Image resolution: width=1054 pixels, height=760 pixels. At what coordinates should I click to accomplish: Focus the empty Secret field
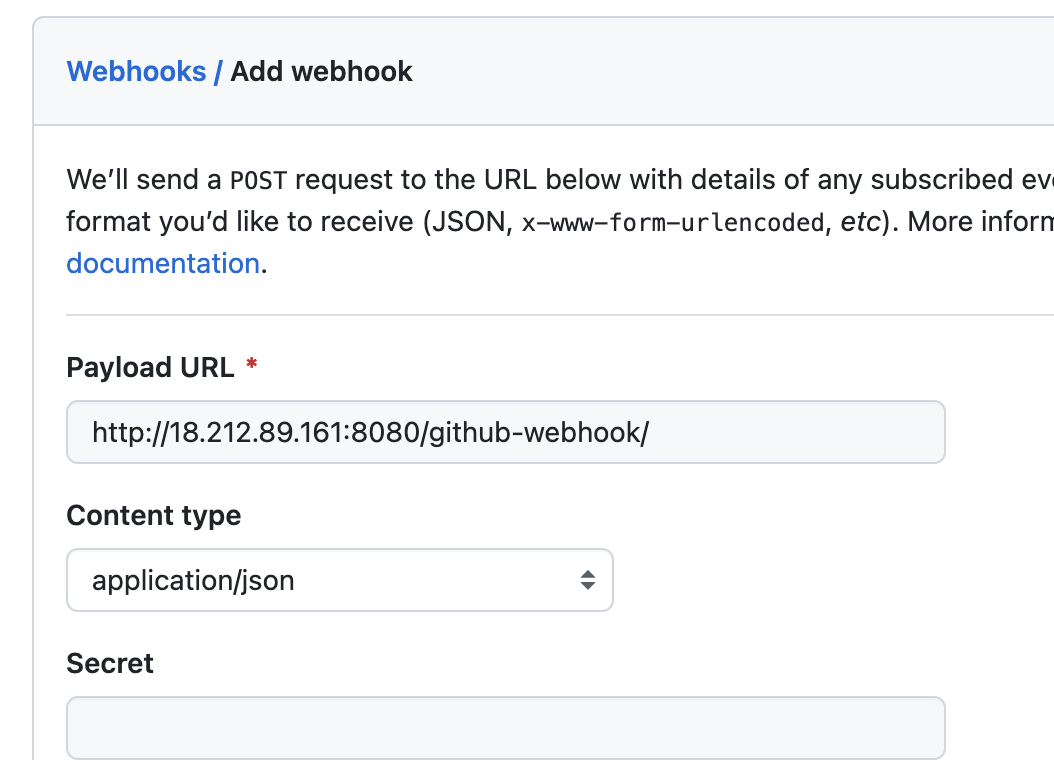click(x=505, y=728)
